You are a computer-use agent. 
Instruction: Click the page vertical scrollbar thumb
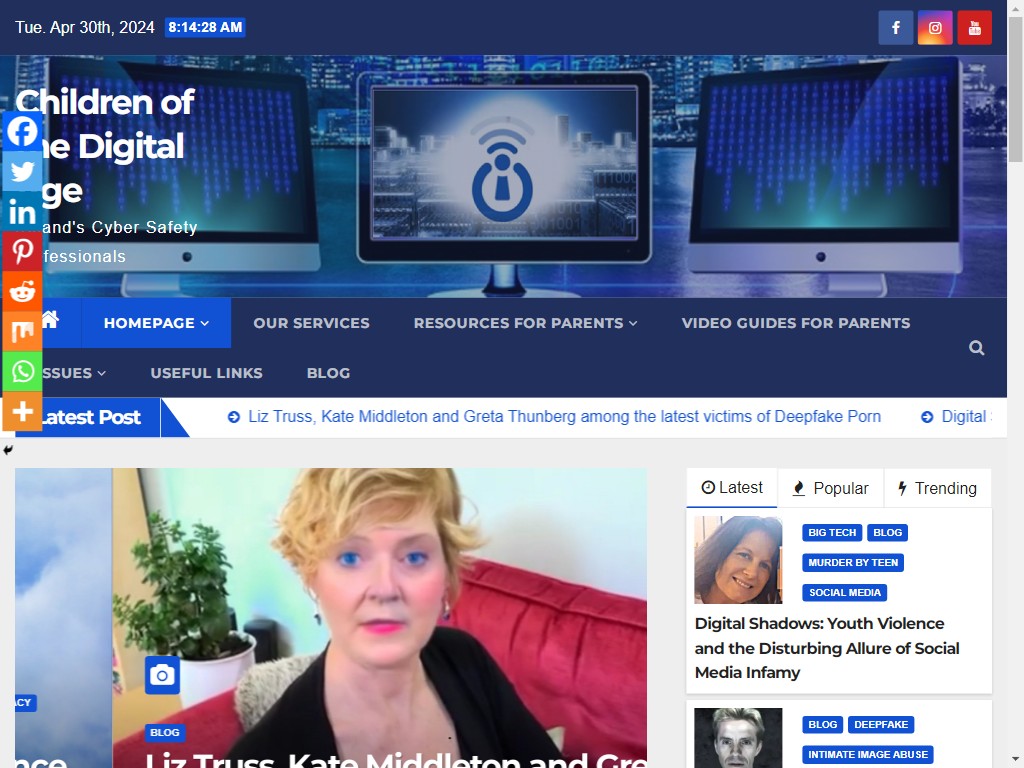[x=1015, y=89]
